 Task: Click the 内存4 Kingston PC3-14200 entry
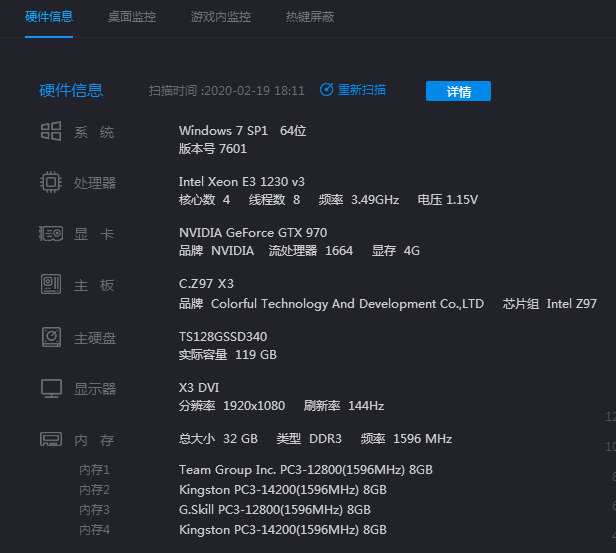283,530
